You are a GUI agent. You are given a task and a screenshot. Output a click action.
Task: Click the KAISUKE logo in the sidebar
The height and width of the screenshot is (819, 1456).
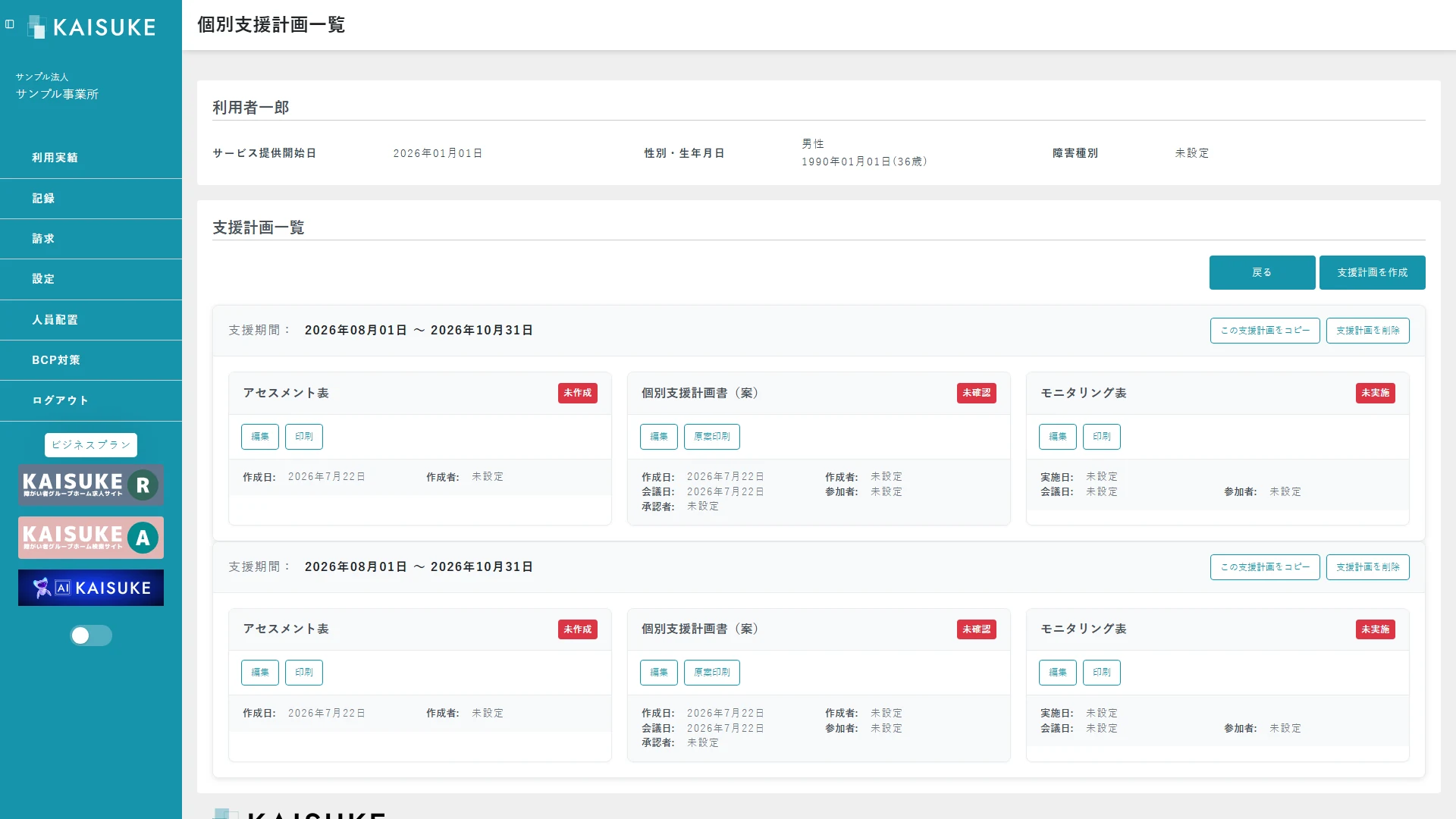(x=92, y=27)
